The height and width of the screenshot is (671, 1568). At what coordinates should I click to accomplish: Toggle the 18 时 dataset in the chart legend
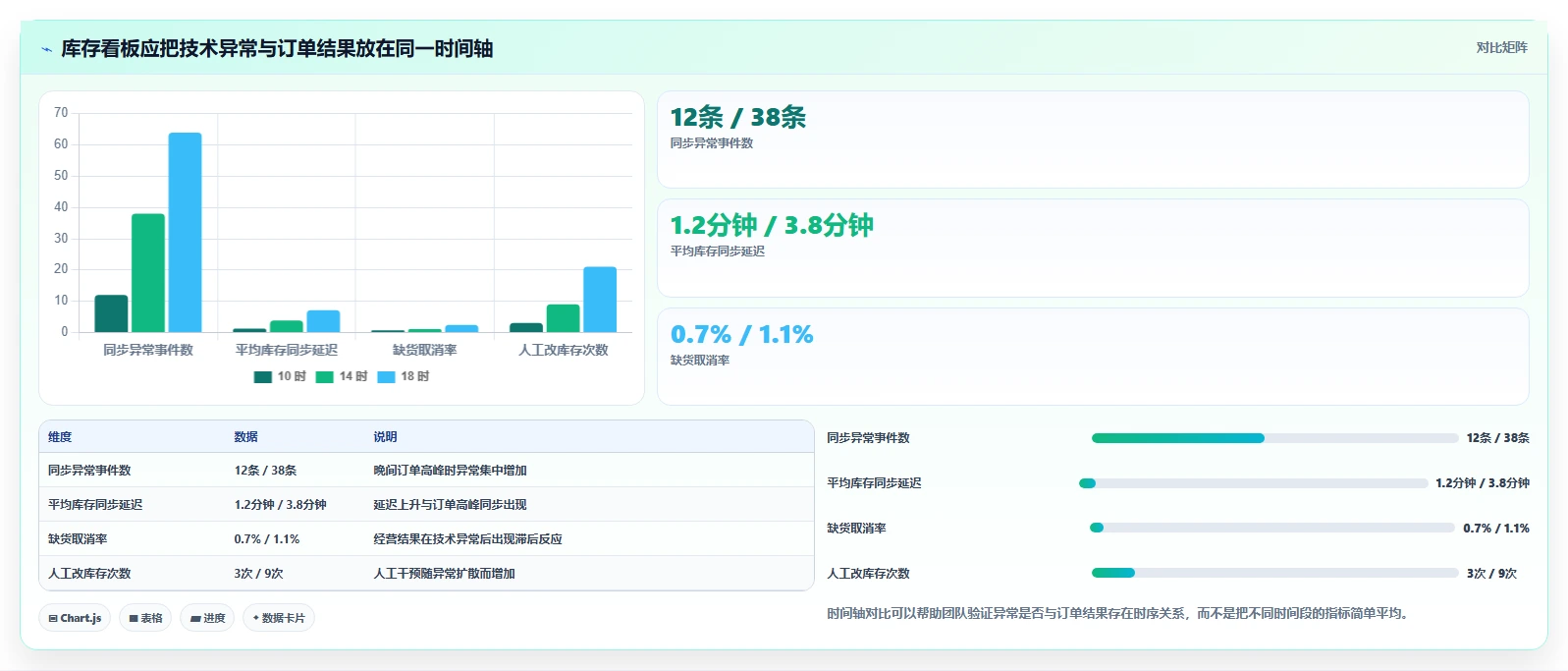404,376
